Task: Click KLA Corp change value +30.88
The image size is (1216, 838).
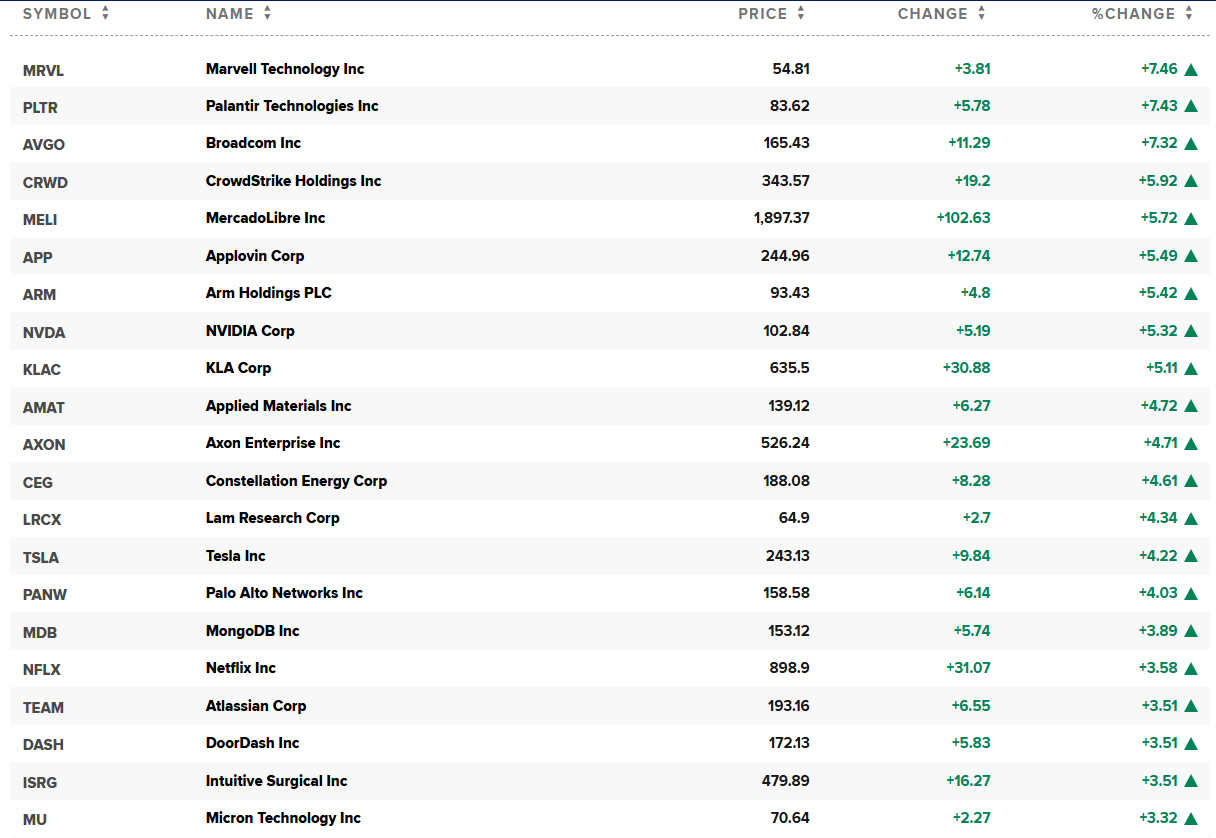Action: pos(966,368)
